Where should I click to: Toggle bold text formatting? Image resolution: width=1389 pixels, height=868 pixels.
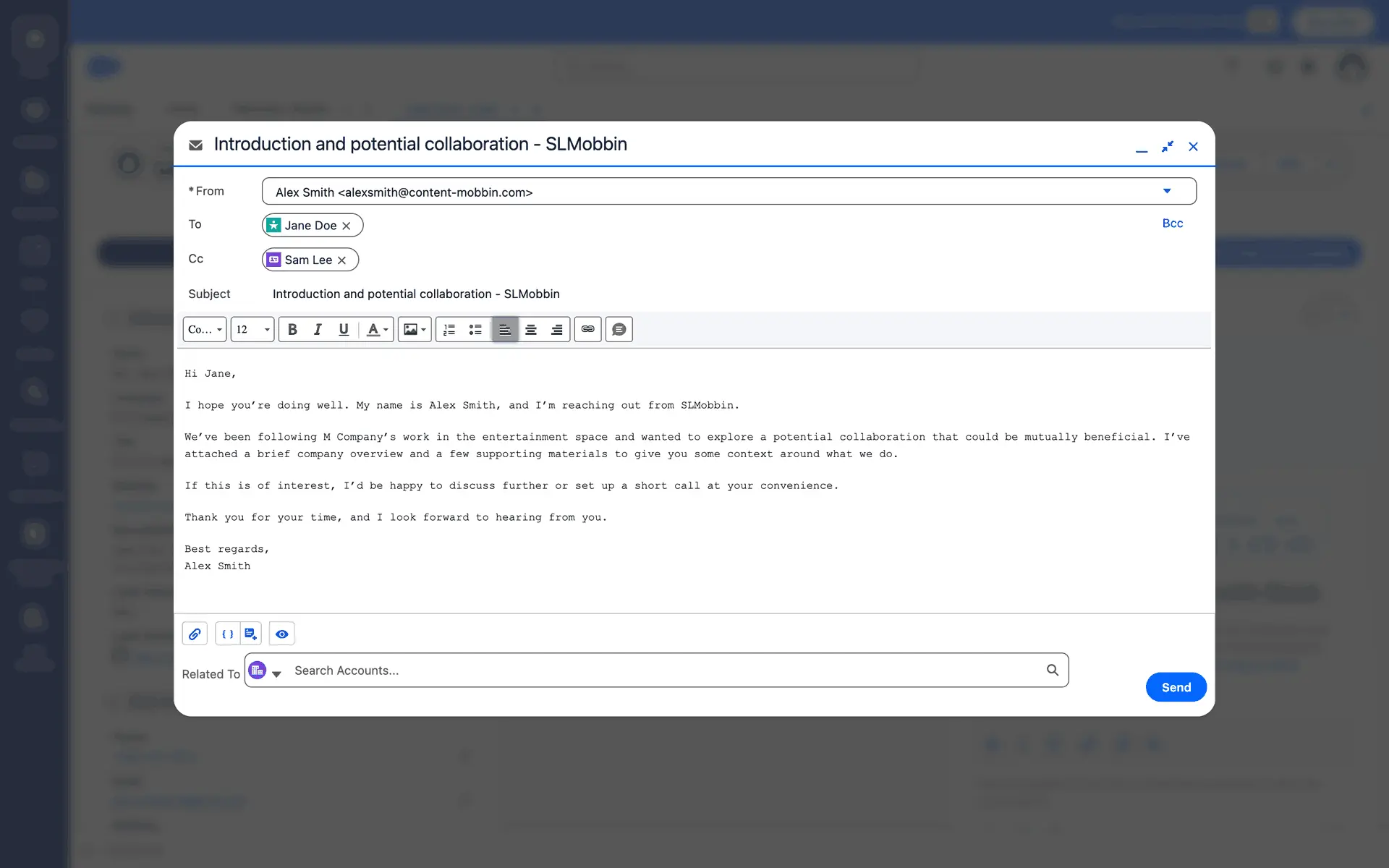[292, 330]
